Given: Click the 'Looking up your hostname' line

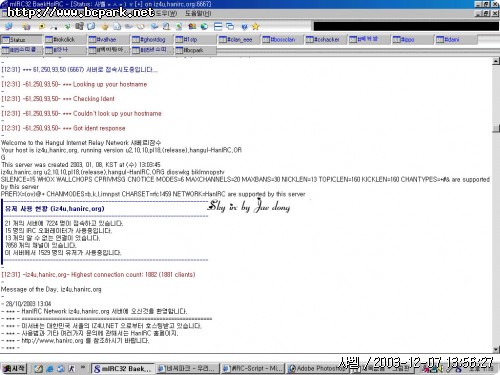Looking at the screenshot, I should pyautogui.click(x=74, y=84).
